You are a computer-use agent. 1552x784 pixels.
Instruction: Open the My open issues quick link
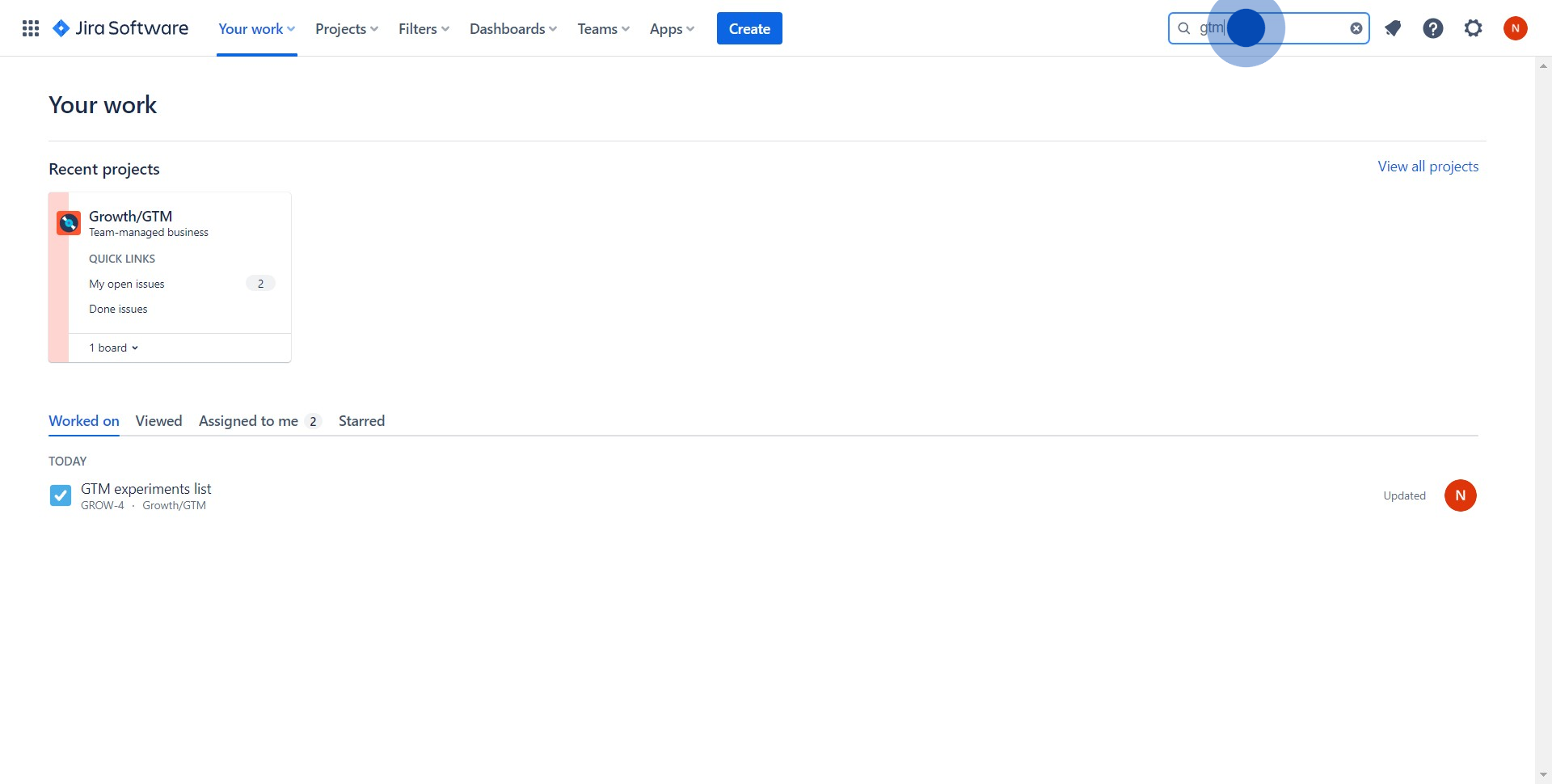click(127, 284)
